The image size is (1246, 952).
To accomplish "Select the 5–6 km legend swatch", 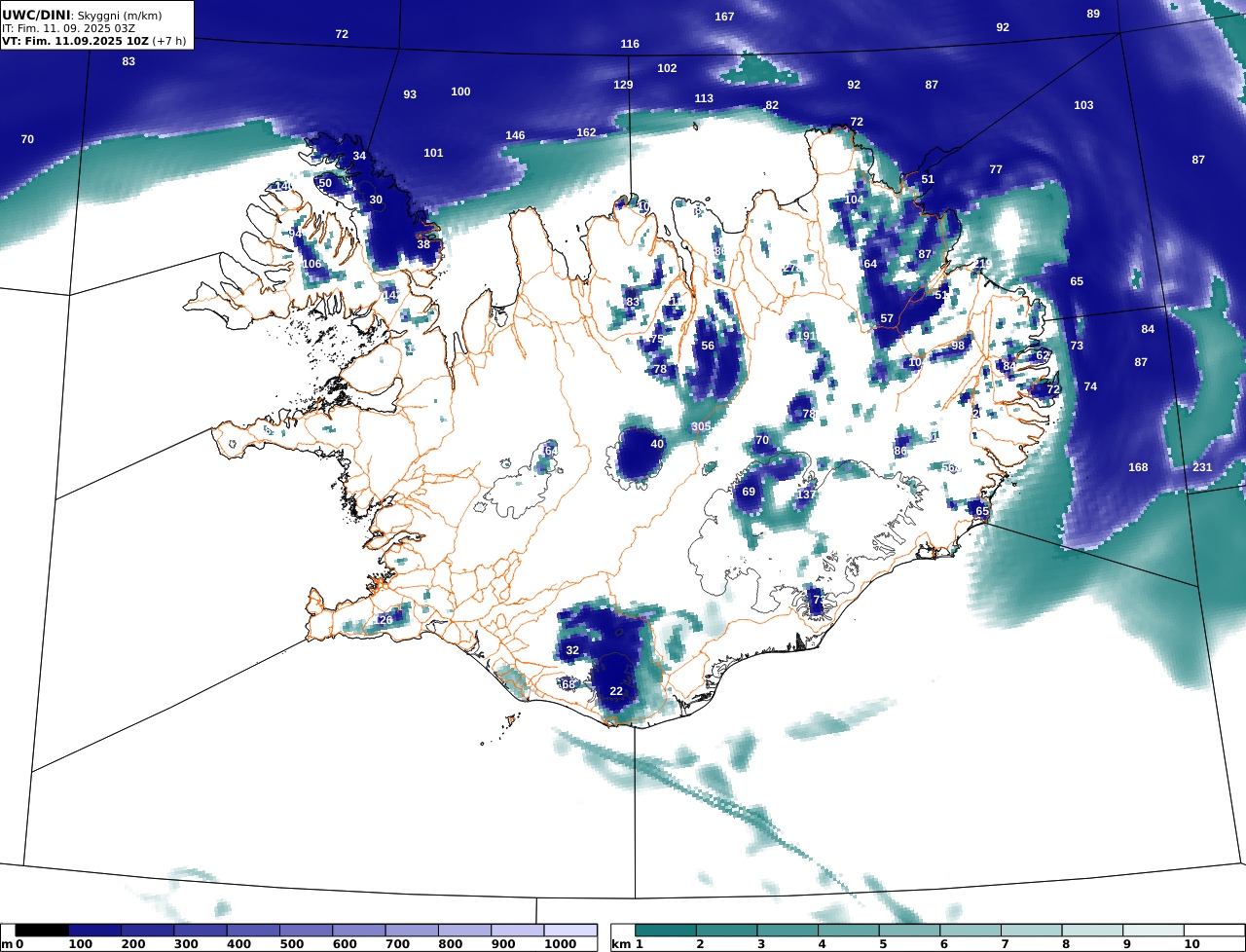I will tap(909, 931).
